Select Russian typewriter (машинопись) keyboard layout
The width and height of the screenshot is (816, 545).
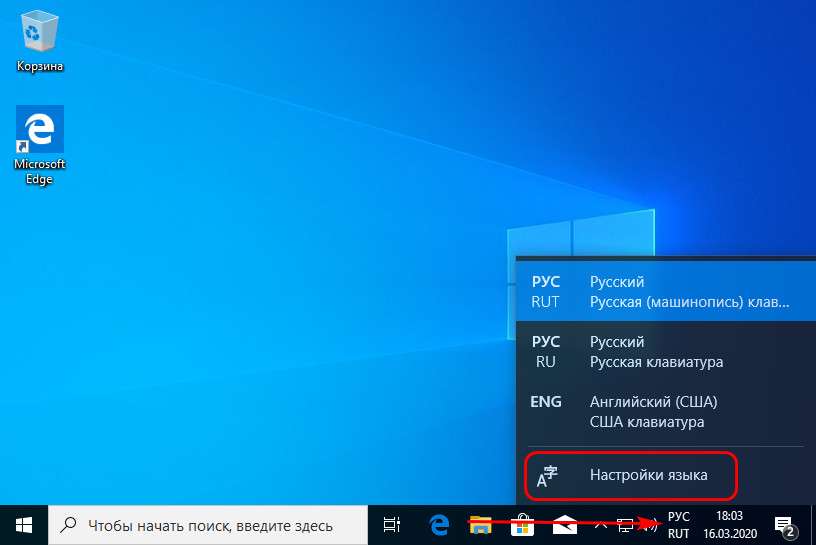pyautogui.click(x=666, y=291)
